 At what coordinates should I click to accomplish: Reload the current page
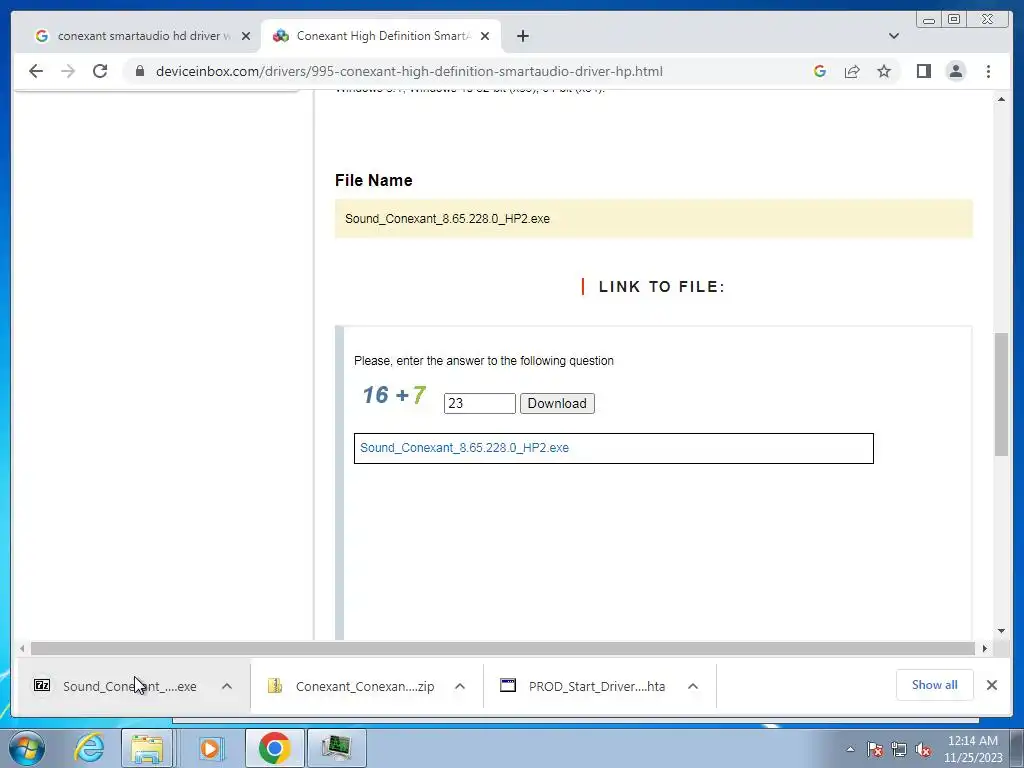[x=100, y=71]
